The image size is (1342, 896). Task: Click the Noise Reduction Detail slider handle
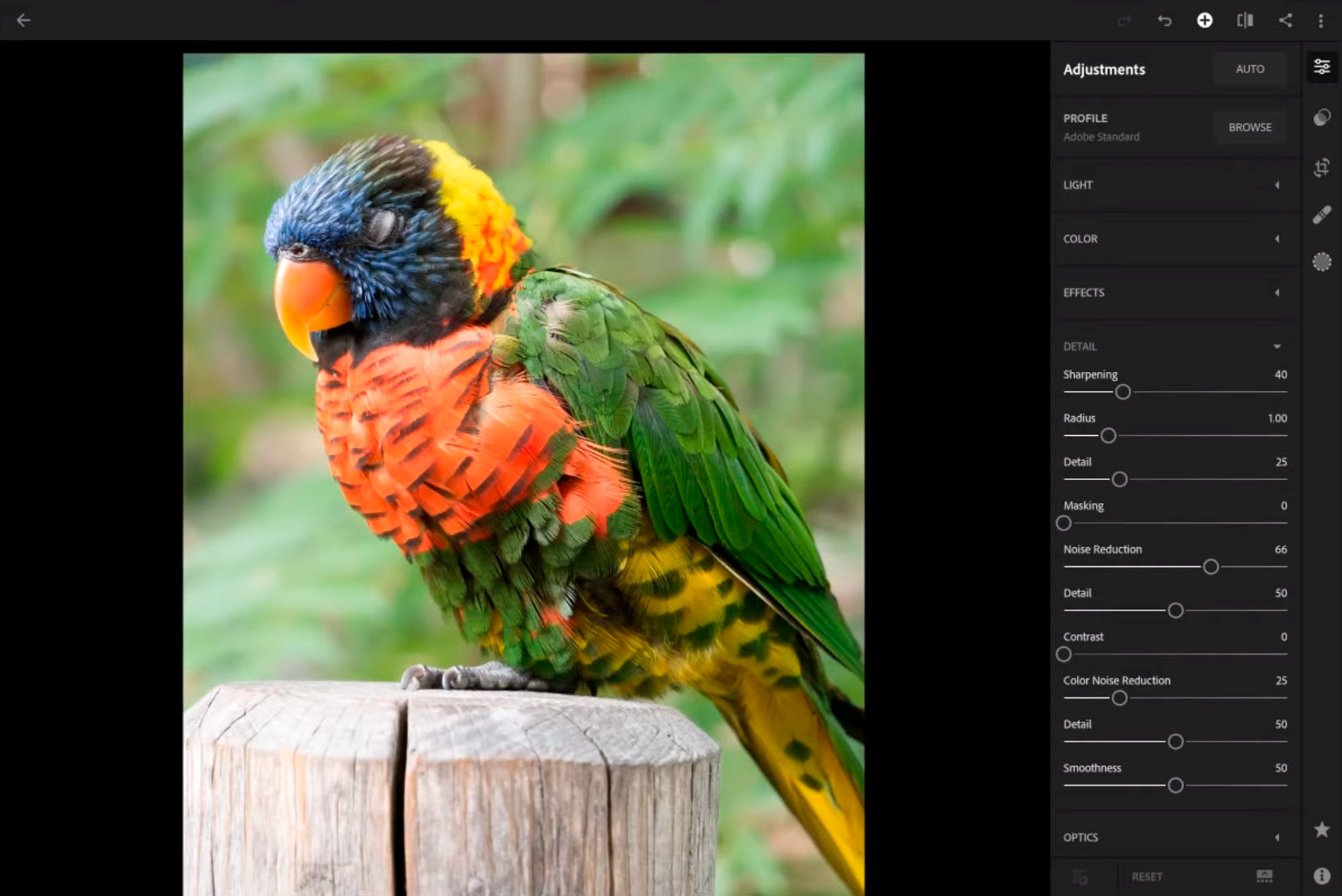[x=1175, y=610]
